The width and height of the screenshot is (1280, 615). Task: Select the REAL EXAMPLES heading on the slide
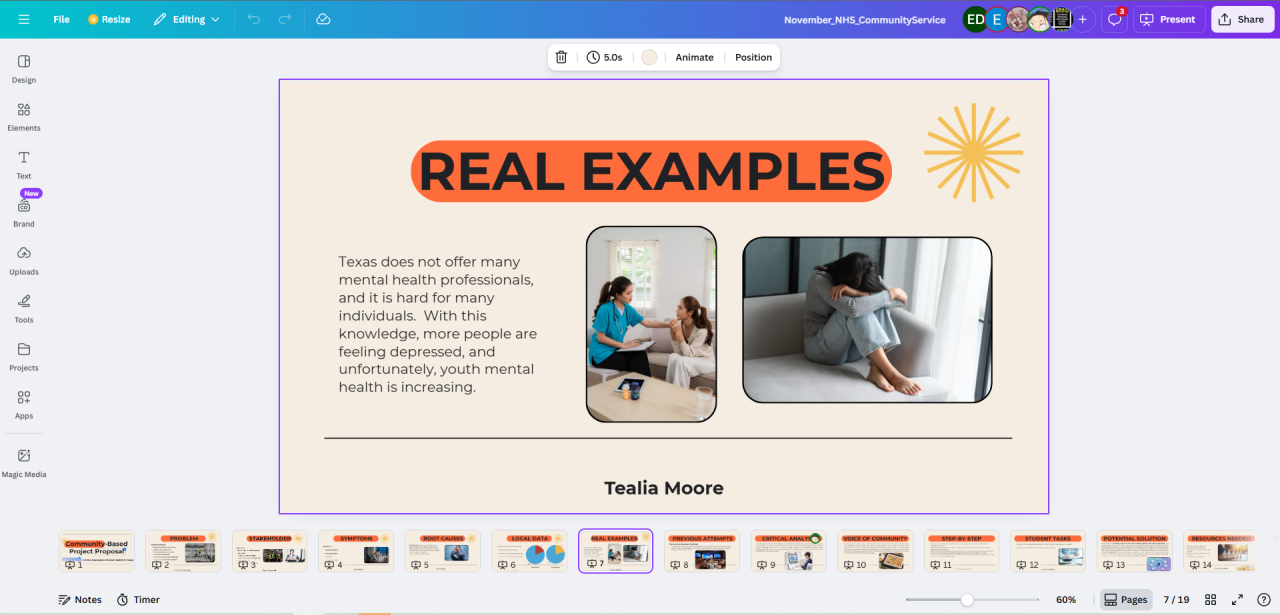point(651,171)
